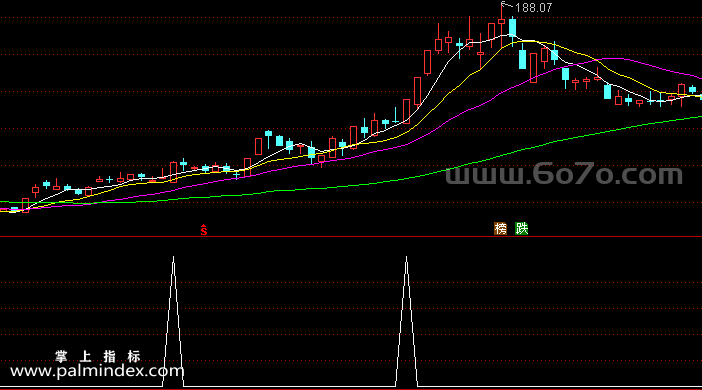Click the first white indicator spike peak
702x390 pixels.
coord(173,258)
